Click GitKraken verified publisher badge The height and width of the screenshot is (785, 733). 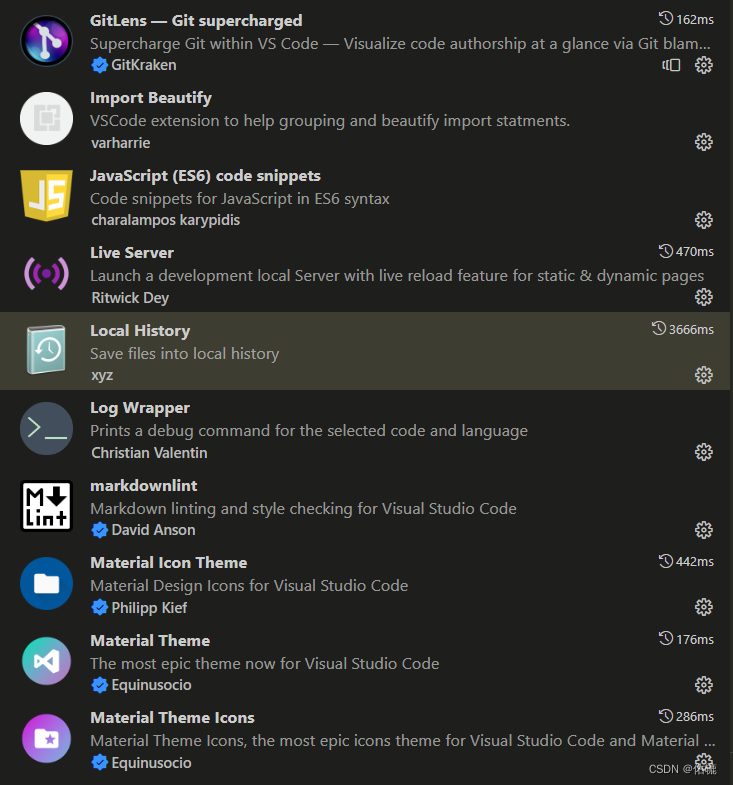(x=100, y=65)
